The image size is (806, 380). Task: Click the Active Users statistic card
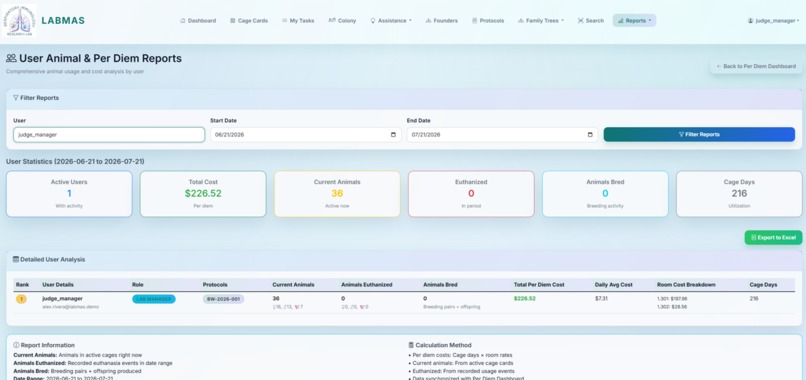coord(69,194)
